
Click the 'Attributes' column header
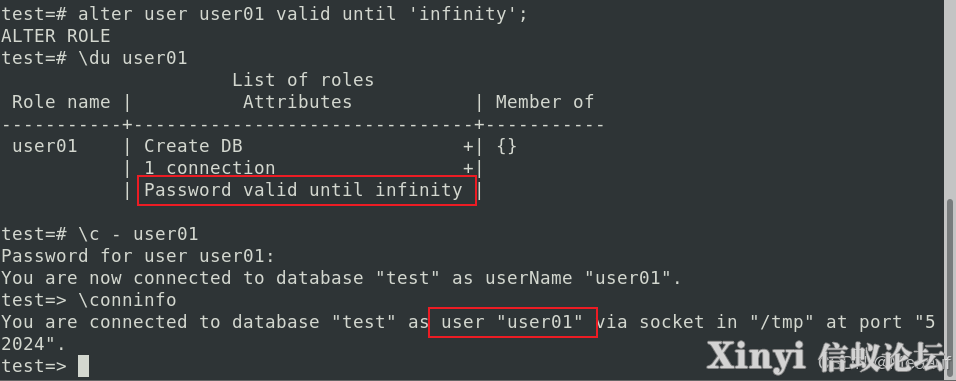point(298,102)
